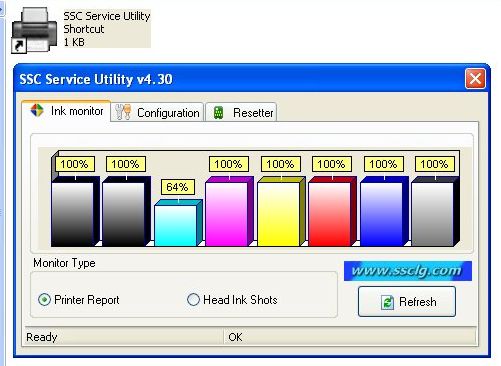The image size is (501, 366).
Task: Switch to the Ink monitor tab
Action: click(x=66, y=111)
